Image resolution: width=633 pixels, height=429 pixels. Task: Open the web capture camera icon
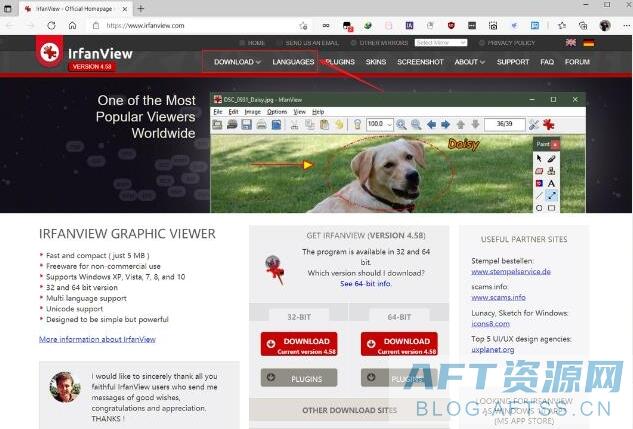pos(493,26)
